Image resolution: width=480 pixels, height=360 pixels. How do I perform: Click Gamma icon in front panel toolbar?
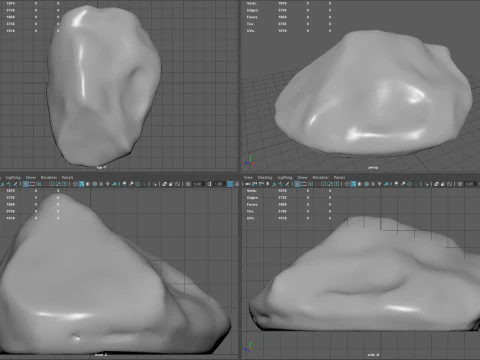(209, 184)
